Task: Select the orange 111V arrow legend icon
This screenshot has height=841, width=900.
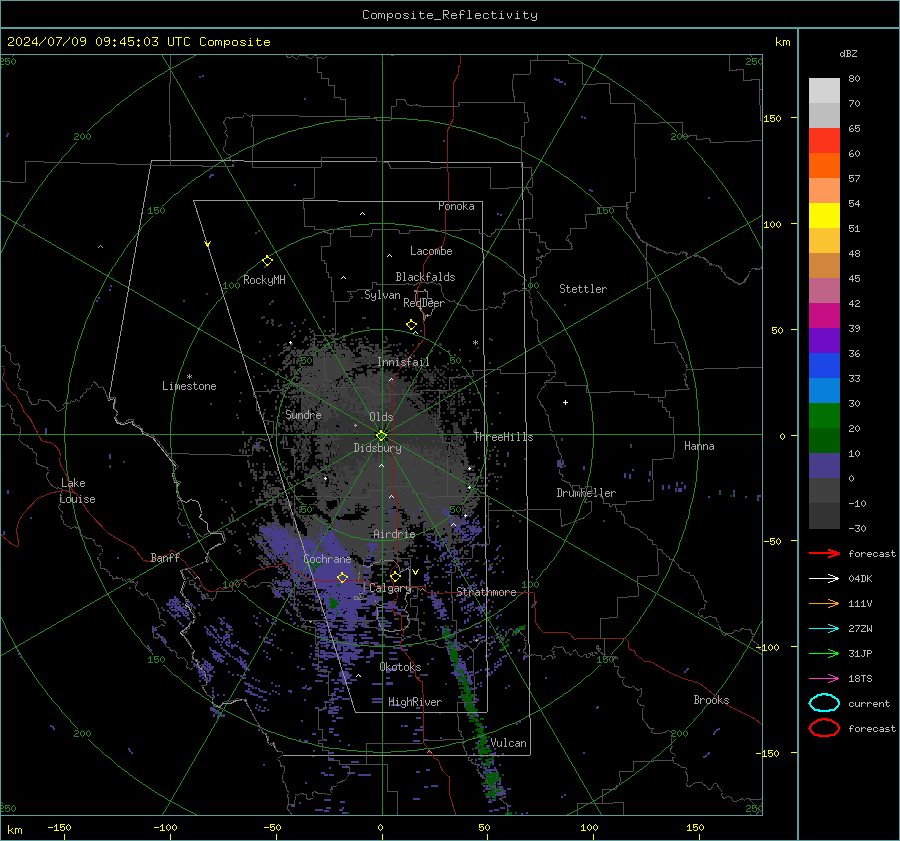Action: pyautogui.click(x=824, y=603)
